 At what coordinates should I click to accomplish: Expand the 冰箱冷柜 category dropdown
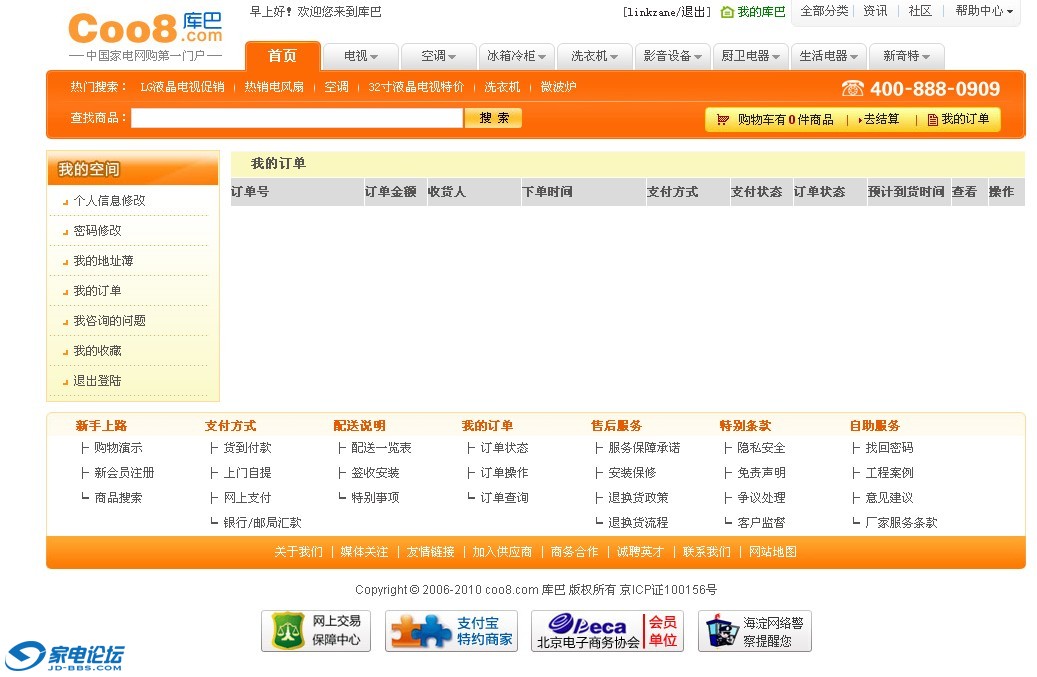[516, 57]
